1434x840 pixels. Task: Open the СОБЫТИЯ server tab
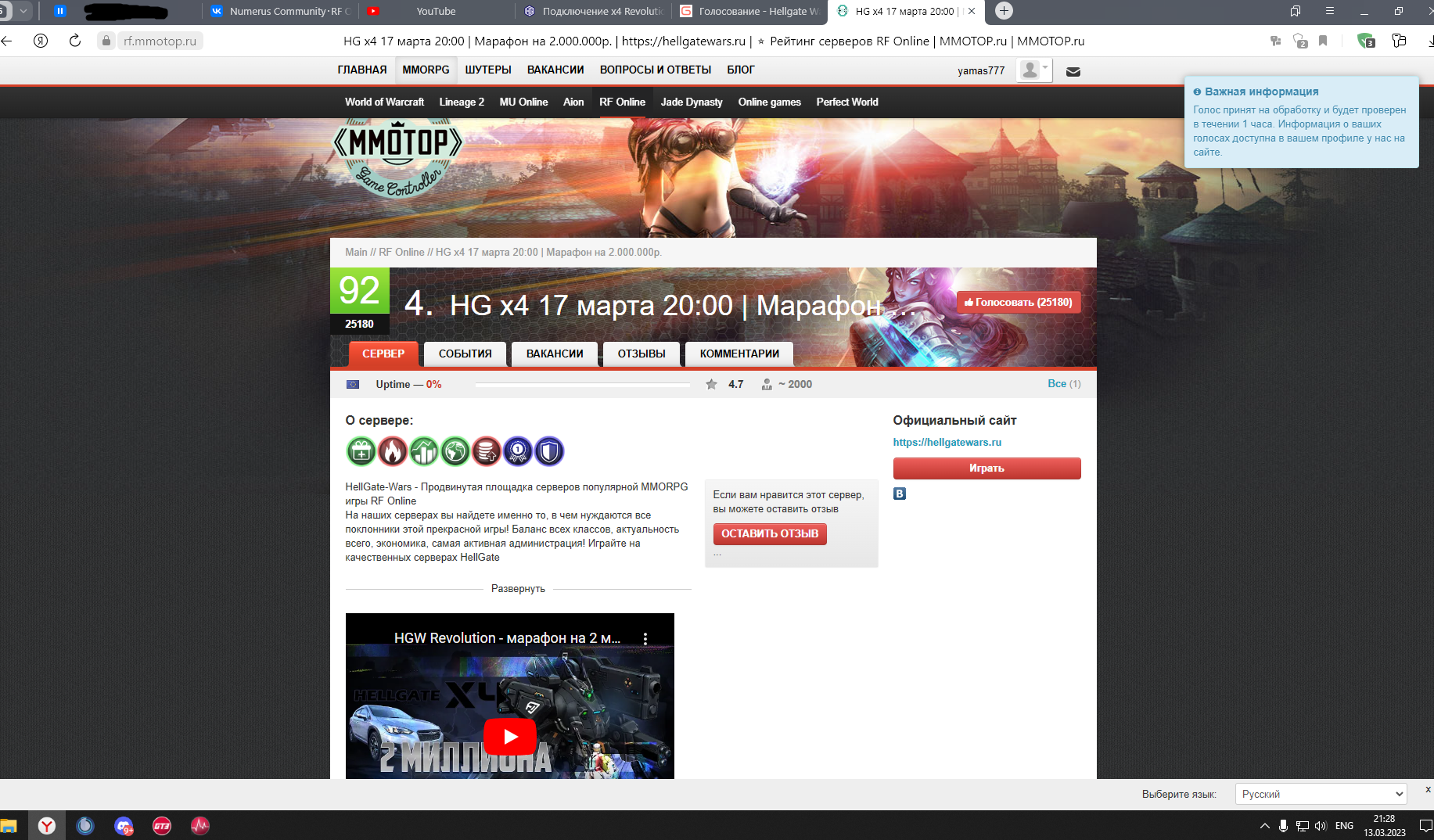click(x=465, y=354)
